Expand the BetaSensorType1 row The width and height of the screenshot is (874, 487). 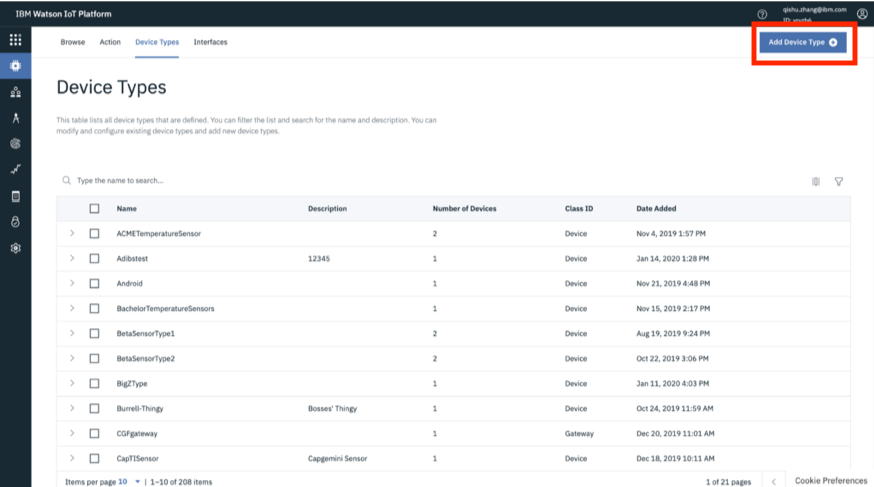pos(72,333)
